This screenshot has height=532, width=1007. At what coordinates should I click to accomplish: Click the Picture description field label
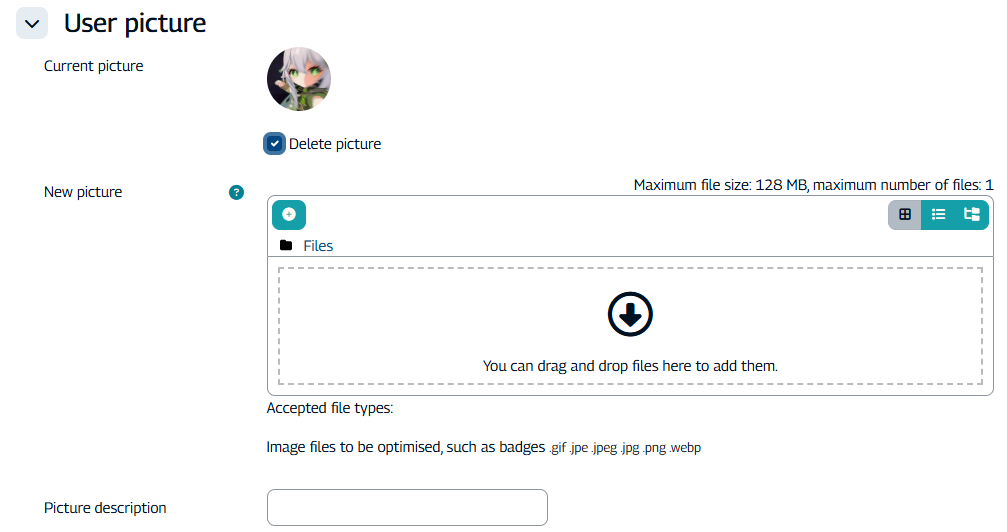pyautogui.click(x=105, y=508)
